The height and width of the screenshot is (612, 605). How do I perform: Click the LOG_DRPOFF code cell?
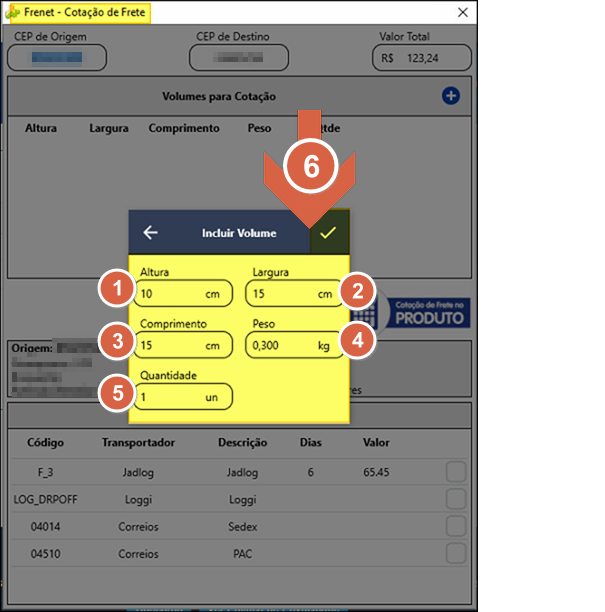pos(45,499)
